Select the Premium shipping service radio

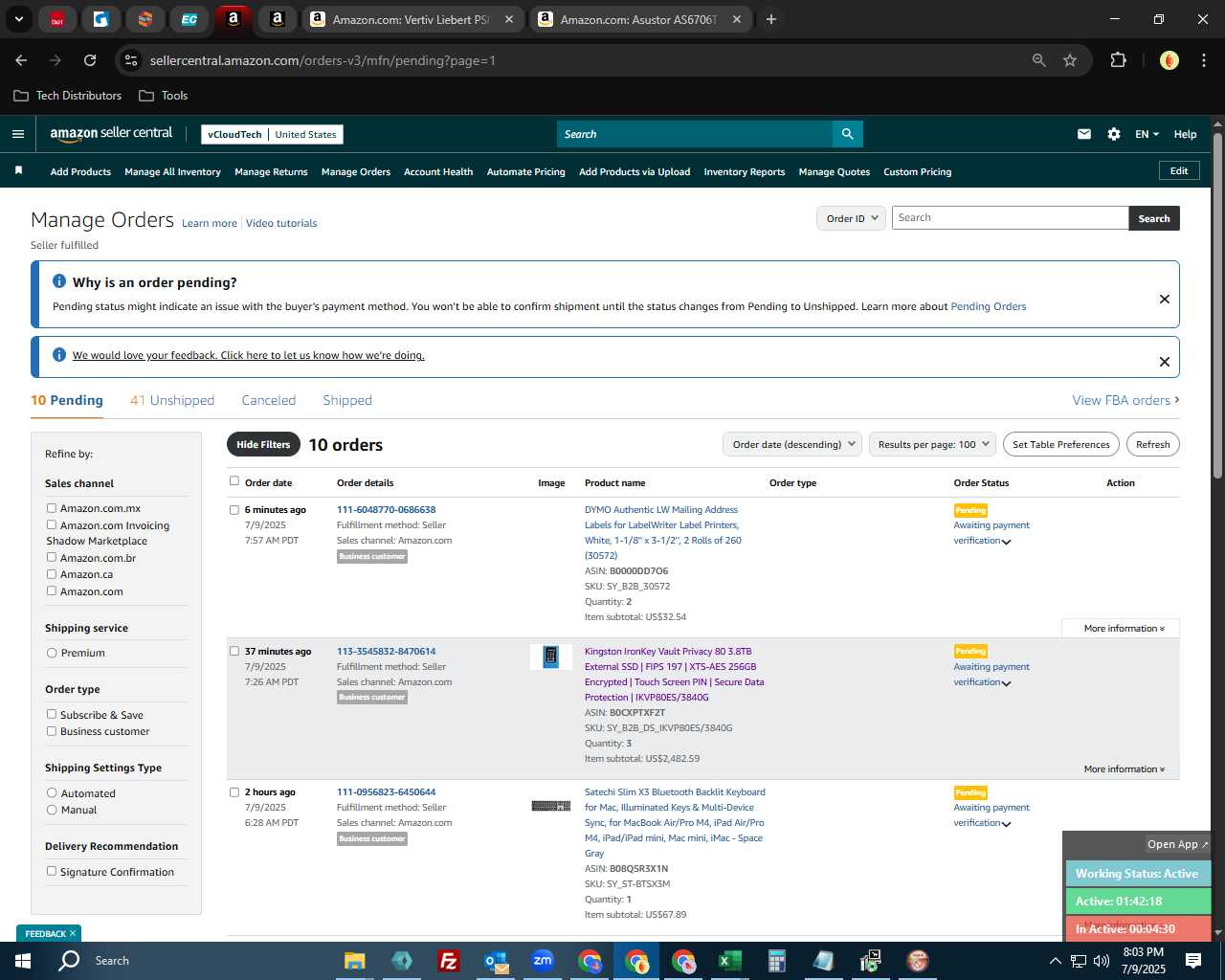click(52, 653)
